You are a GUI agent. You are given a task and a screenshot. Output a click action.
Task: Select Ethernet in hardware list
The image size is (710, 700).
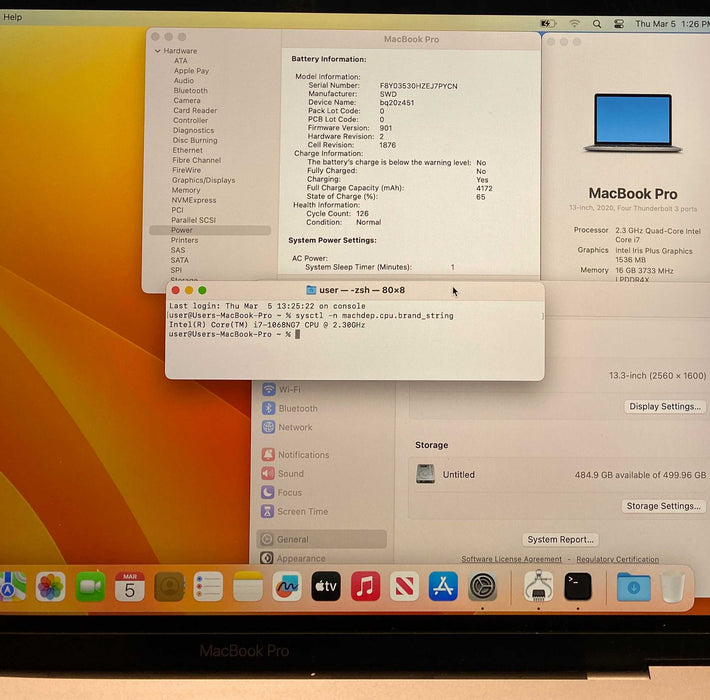[187, 150]
